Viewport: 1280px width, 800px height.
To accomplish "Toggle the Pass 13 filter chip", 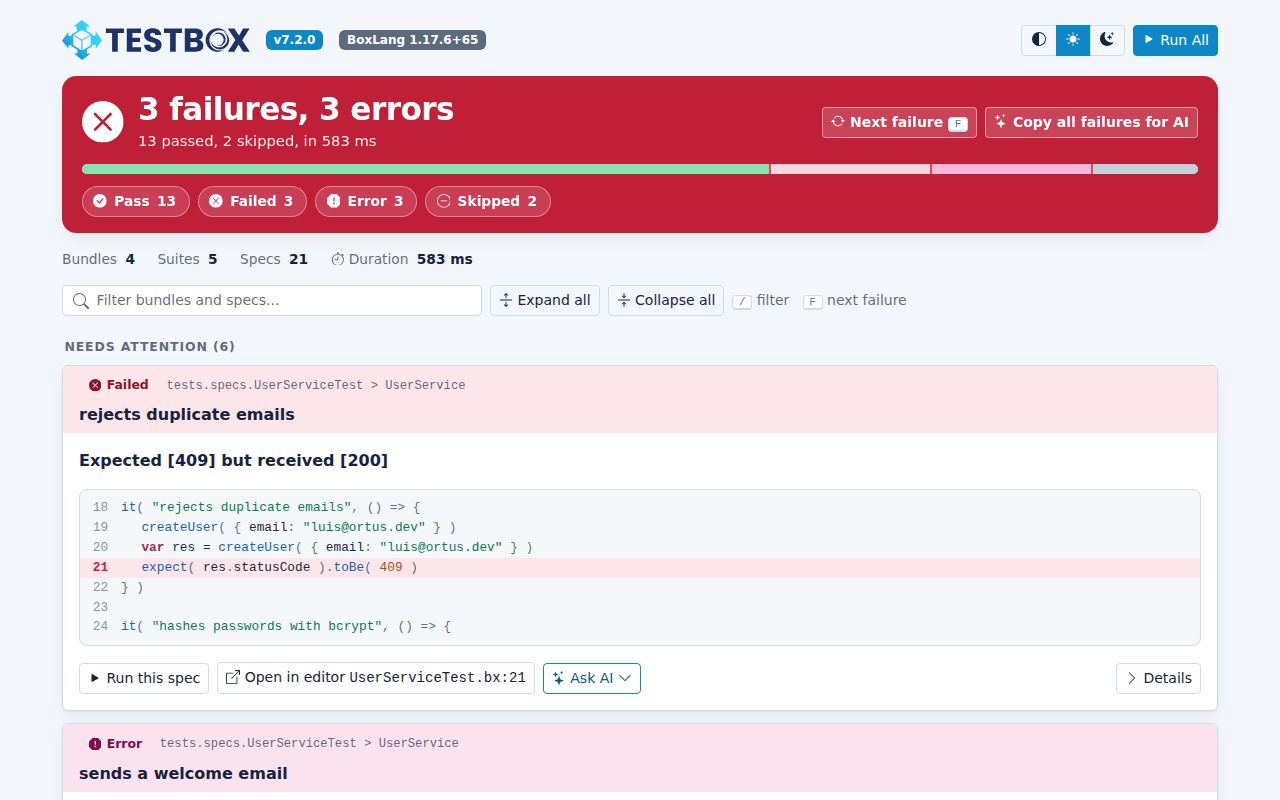I will pyautogui.click(x=135, y=201).
